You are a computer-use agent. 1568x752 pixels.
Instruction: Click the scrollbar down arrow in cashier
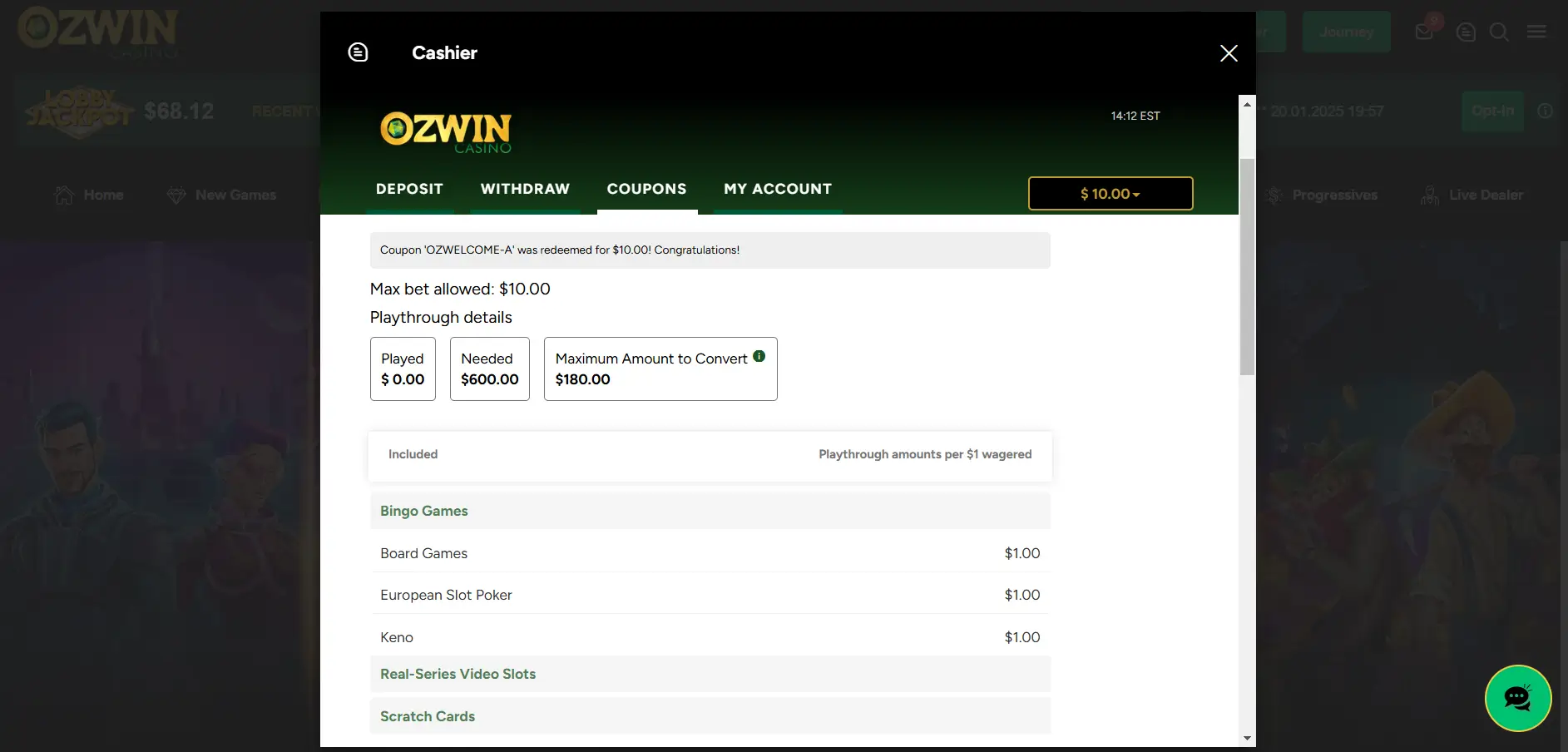1247,738
